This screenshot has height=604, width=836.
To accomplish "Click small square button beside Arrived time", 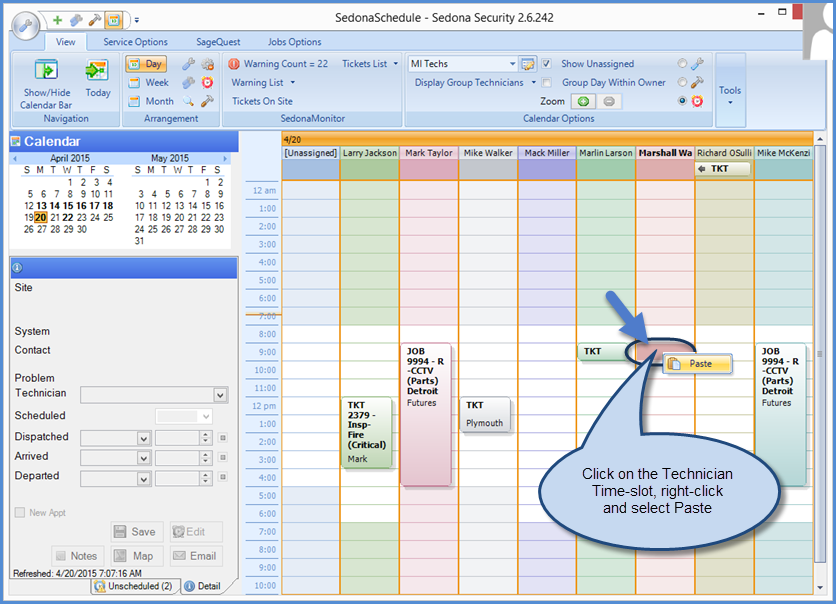I will click(223, 457).
